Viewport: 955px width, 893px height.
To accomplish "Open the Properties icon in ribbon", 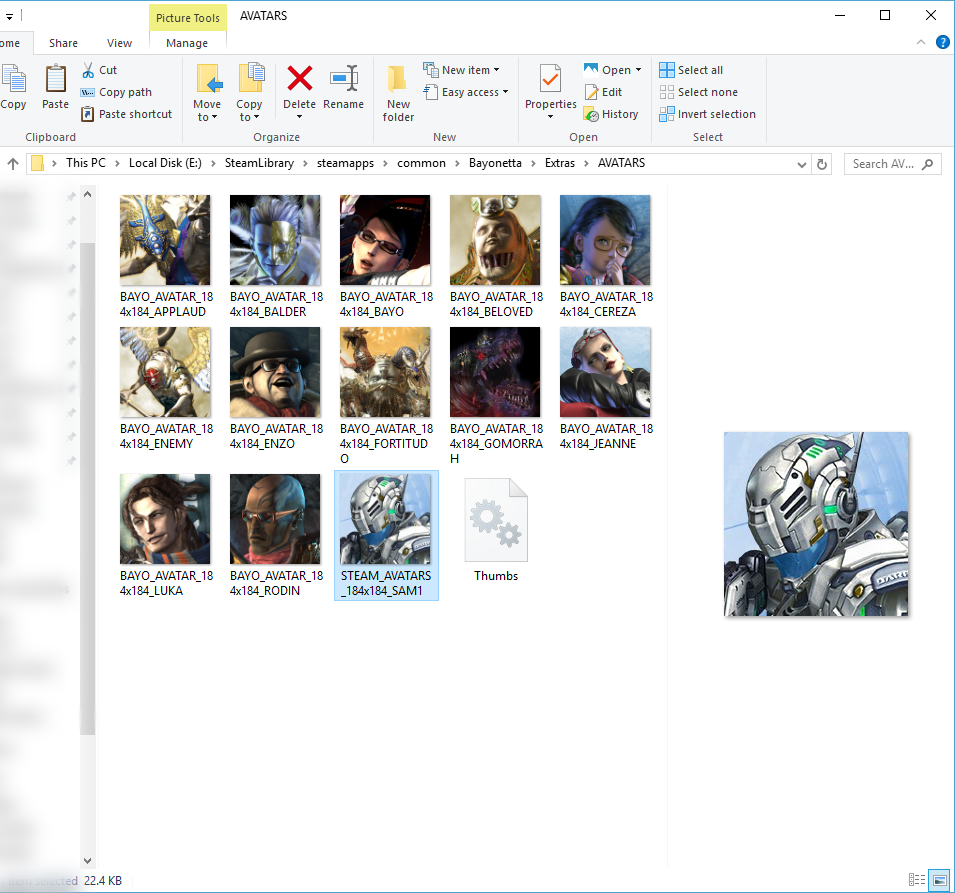I will point(550,80).
